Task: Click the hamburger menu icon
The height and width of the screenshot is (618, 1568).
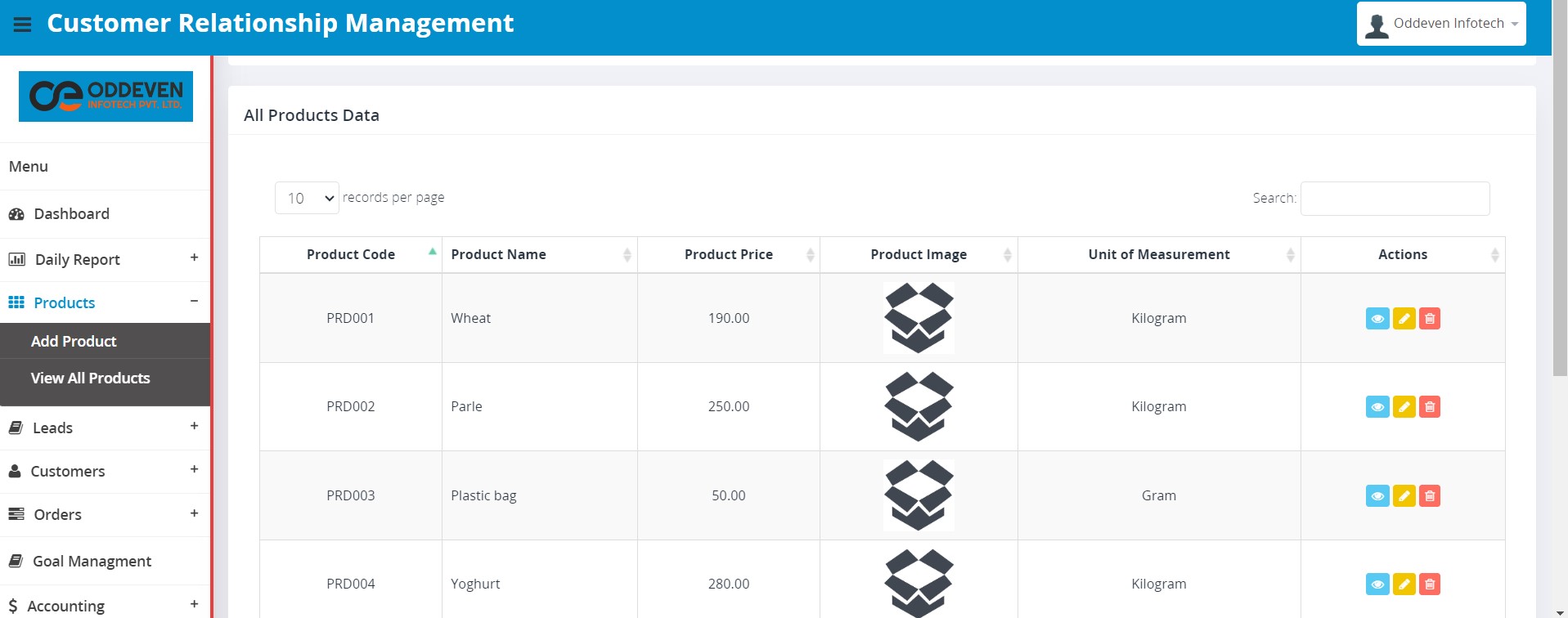Action: click(x=22, y=25)
